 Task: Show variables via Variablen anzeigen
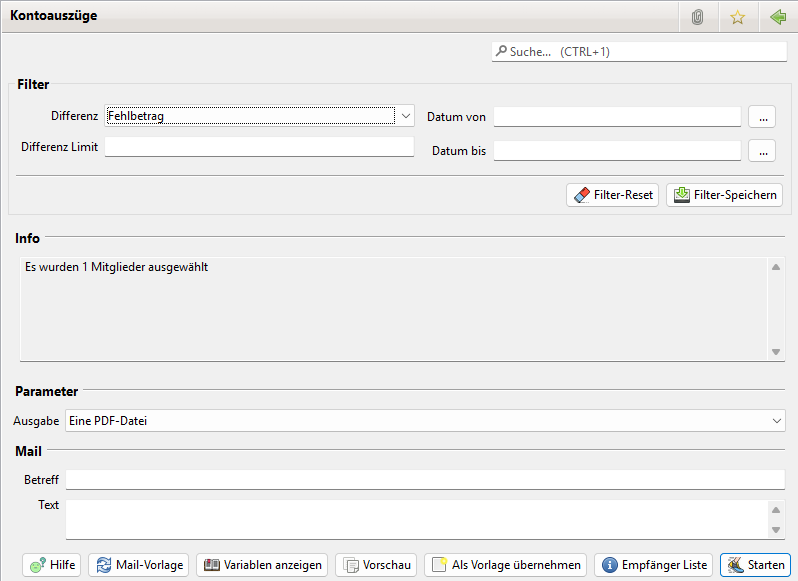point(262,565)
